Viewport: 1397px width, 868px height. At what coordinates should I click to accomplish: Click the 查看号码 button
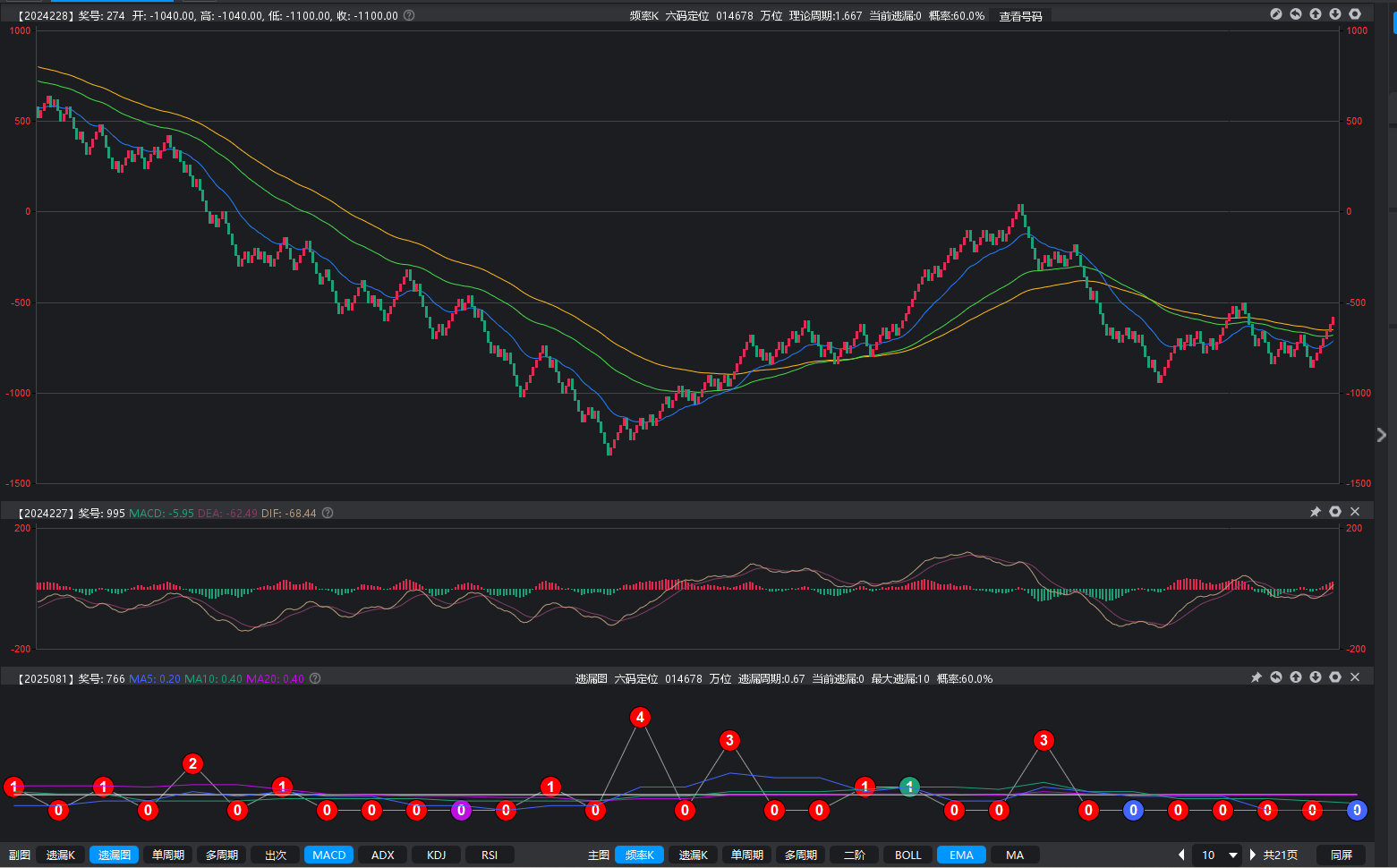tap(1021, 16)
